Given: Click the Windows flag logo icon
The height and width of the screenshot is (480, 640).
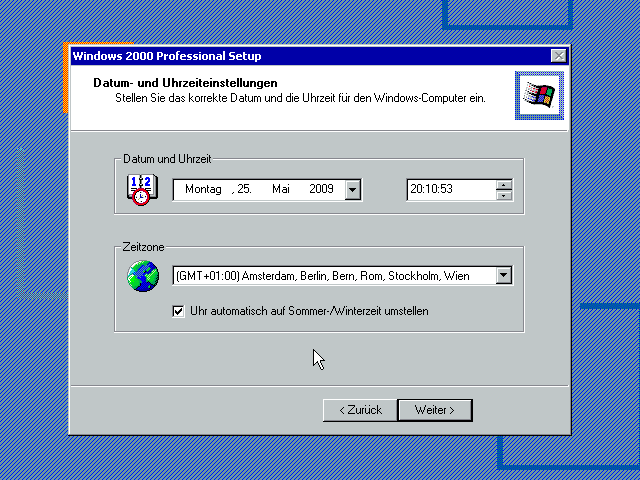Looking at the screenshot, I should pyautogui.click(x=539, y=96).
